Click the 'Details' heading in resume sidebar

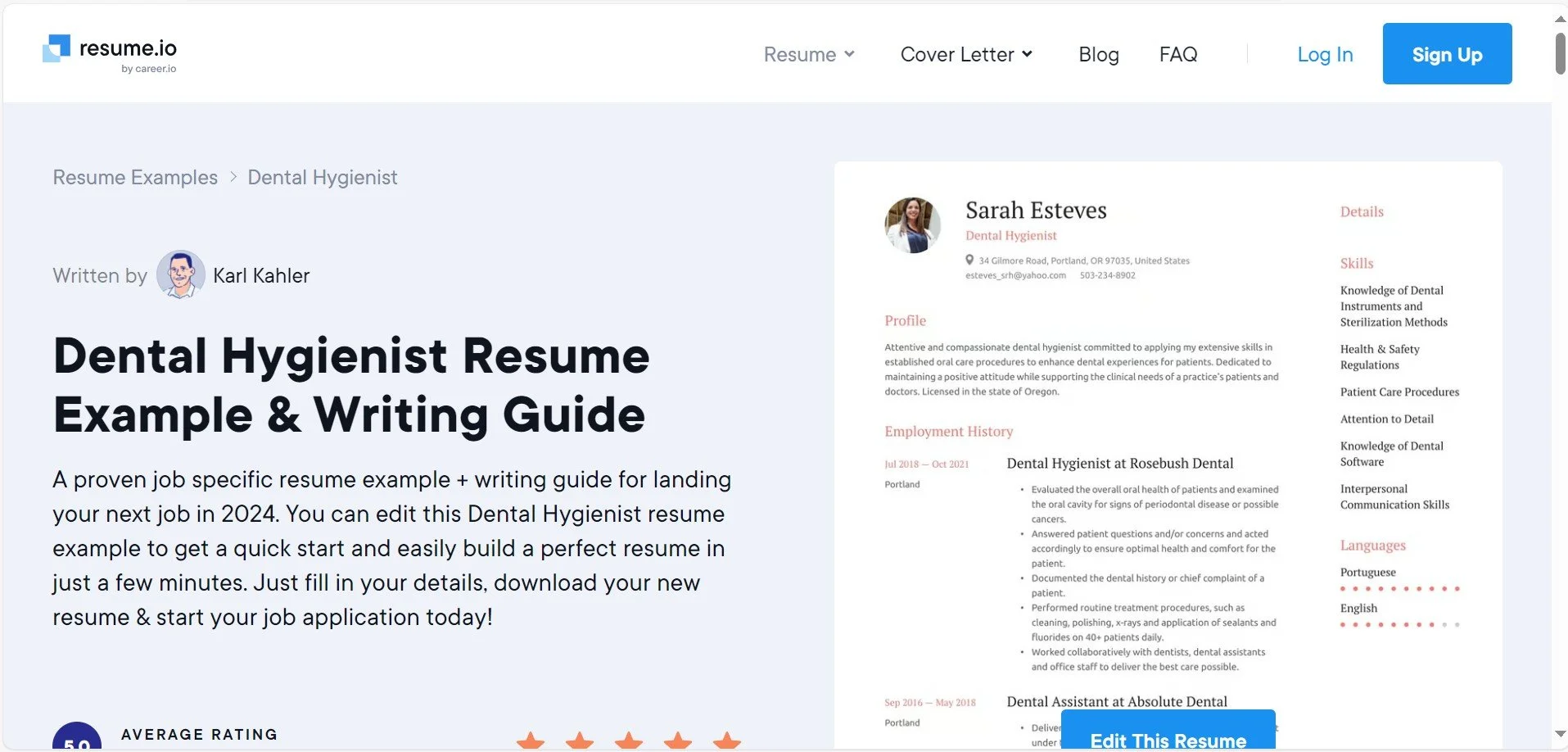[x=1362, y=211]
